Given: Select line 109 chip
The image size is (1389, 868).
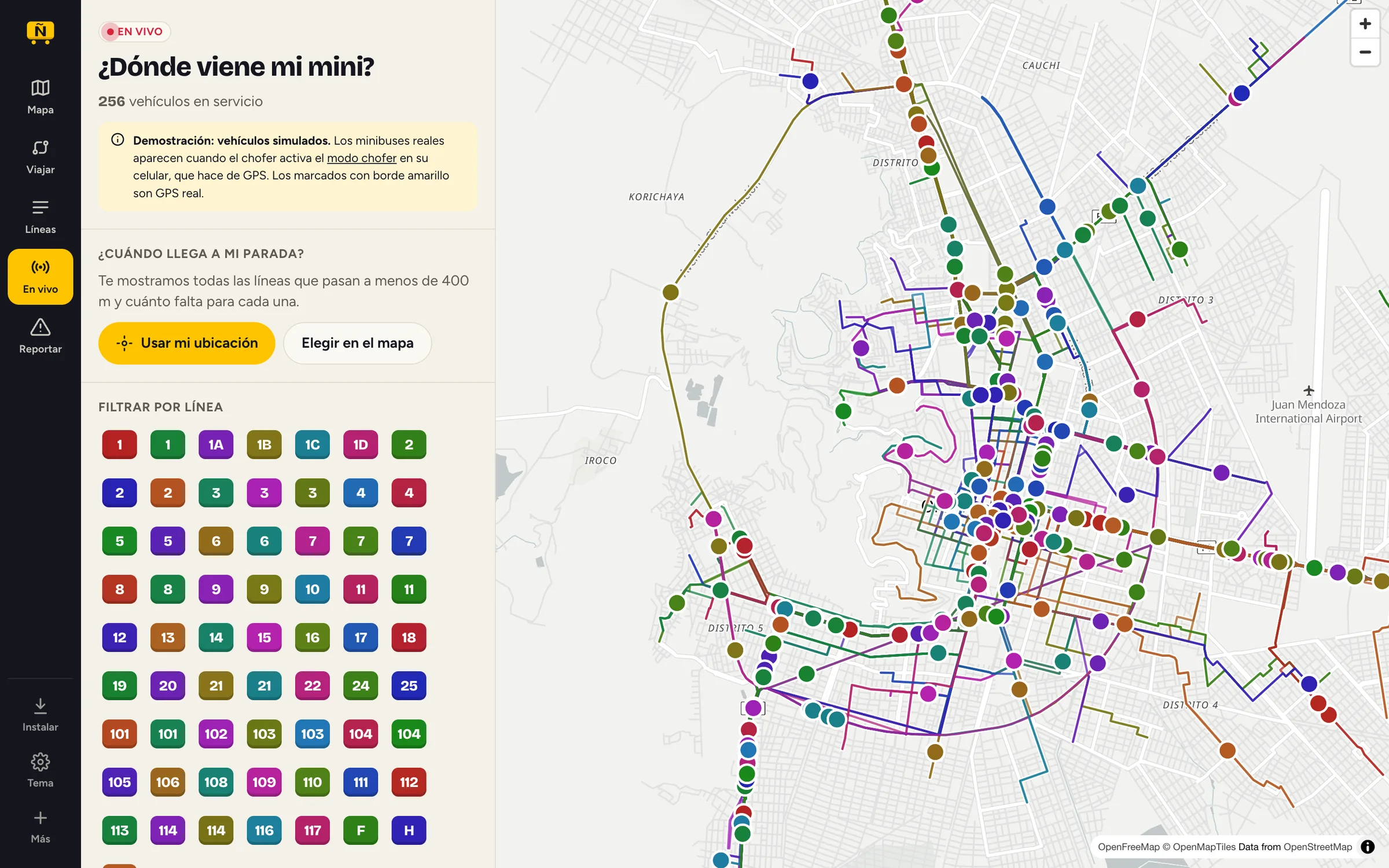Looking at the screenshot, I should pos(264,782).
